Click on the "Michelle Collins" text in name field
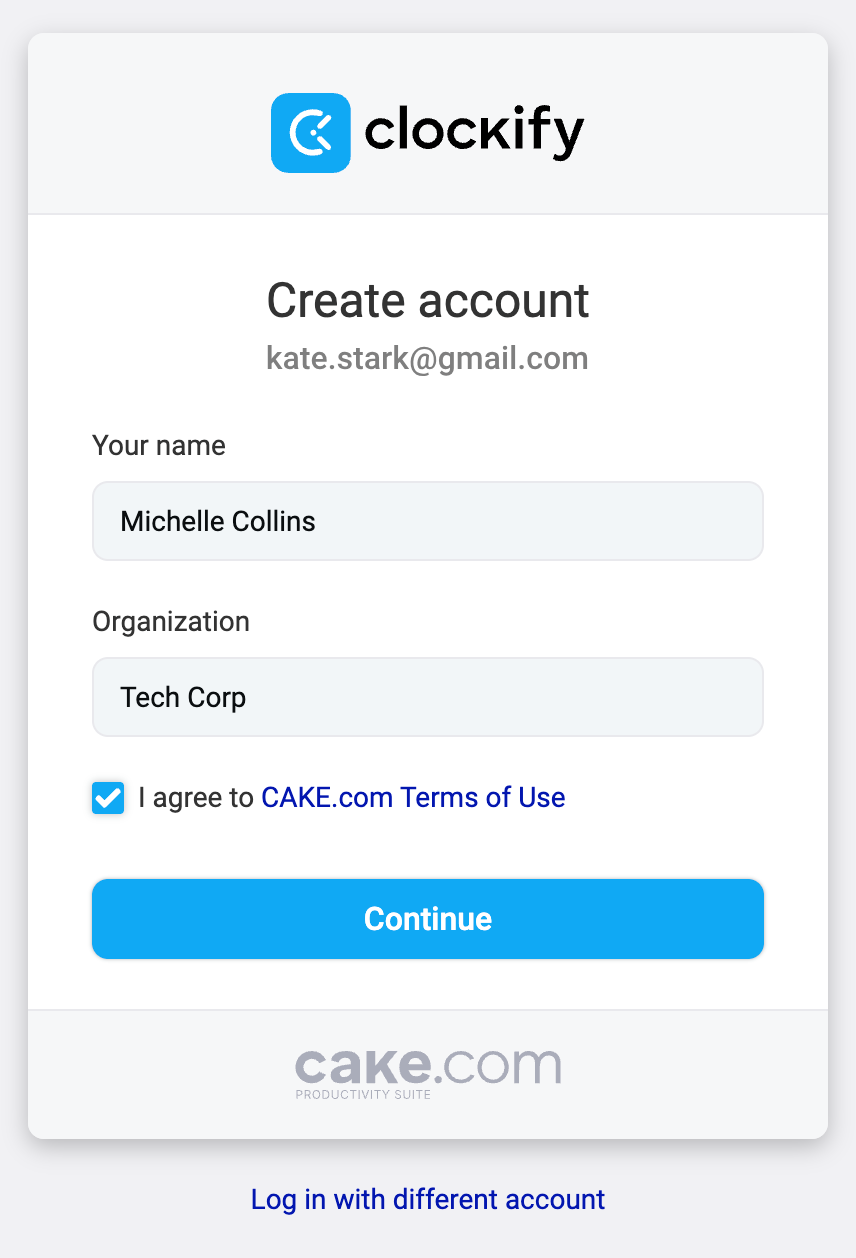 pyautogui.click(x=218, y=521)
